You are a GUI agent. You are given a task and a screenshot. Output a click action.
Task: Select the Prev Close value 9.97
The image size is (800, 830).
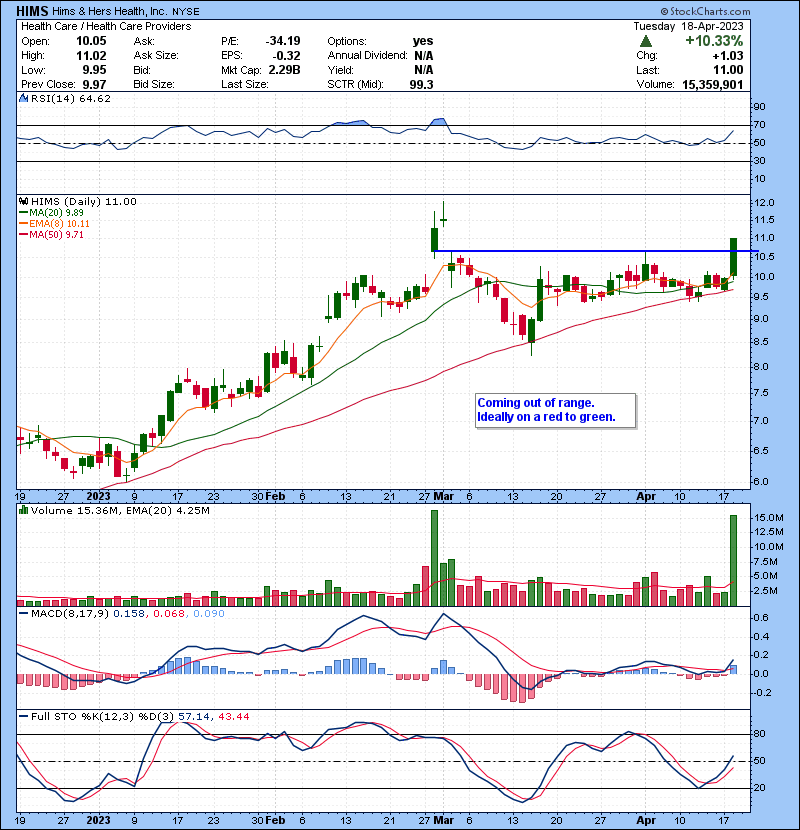point(94,85)
